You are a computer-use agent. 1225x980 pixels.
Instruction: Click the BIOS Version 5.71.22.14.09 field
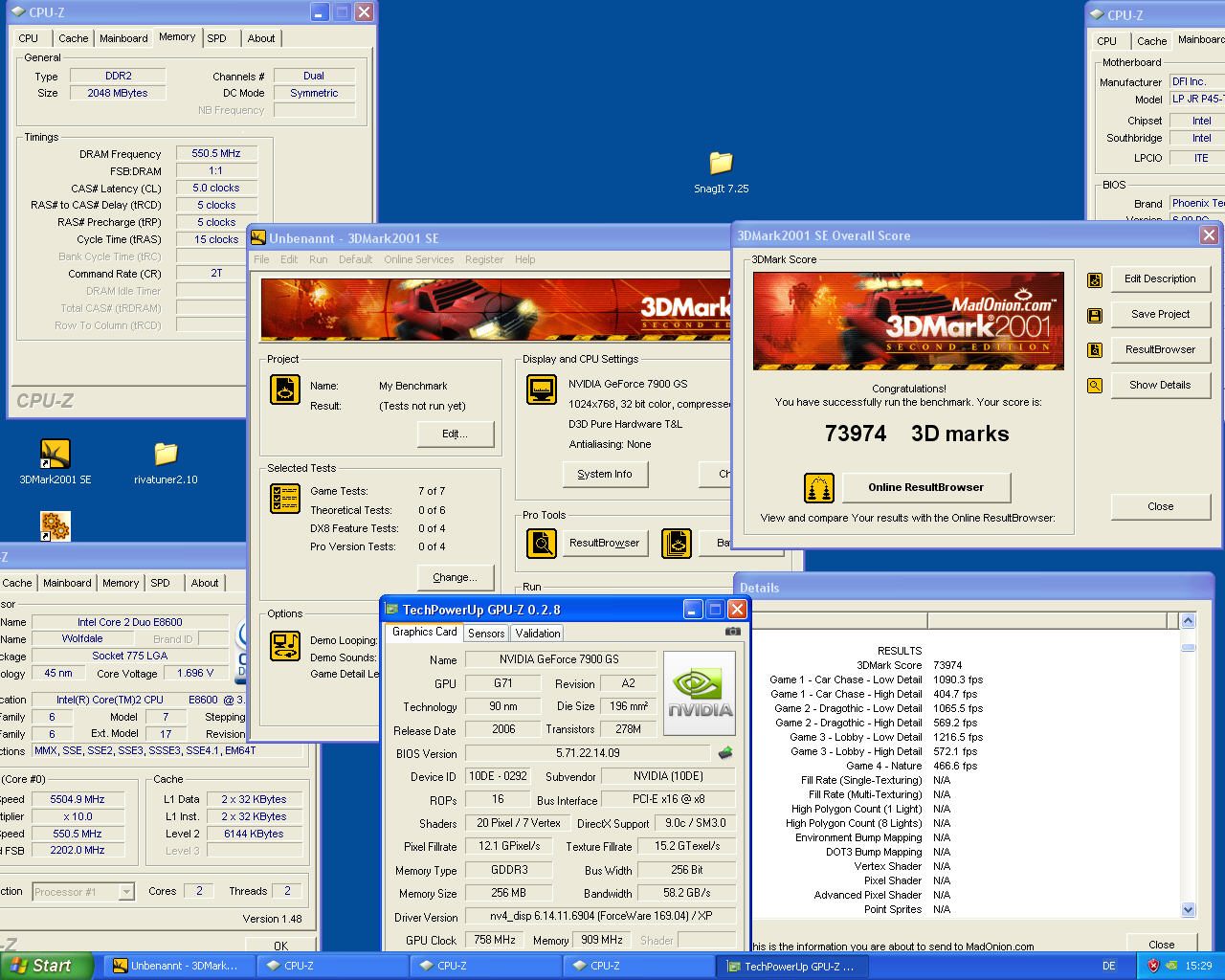(588, 753)
